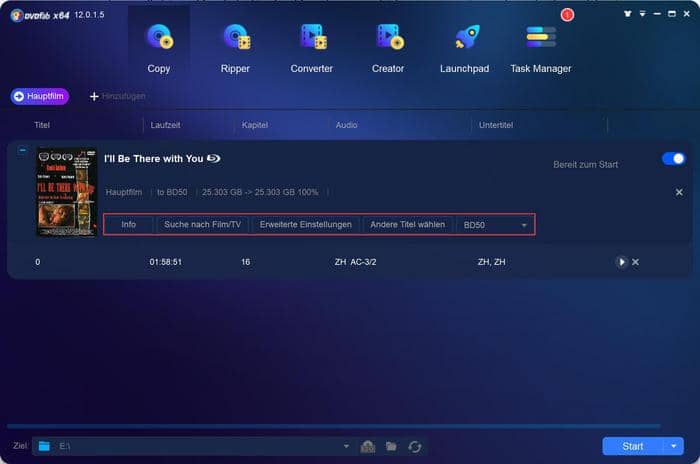This screenshot has height=464, width=700.
Task: Click the Untertitel column header
Action: click(496, 125)
